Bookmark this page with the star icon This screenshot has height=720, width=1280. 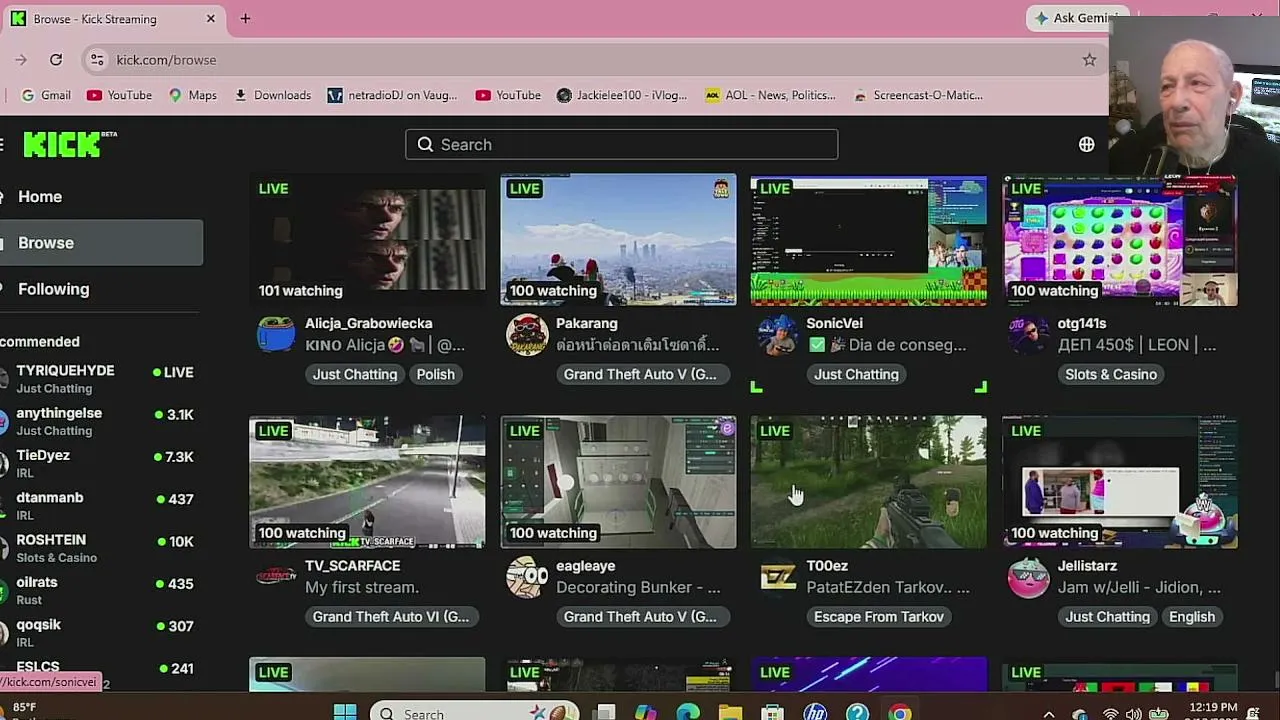click(x=1089, y=60)
